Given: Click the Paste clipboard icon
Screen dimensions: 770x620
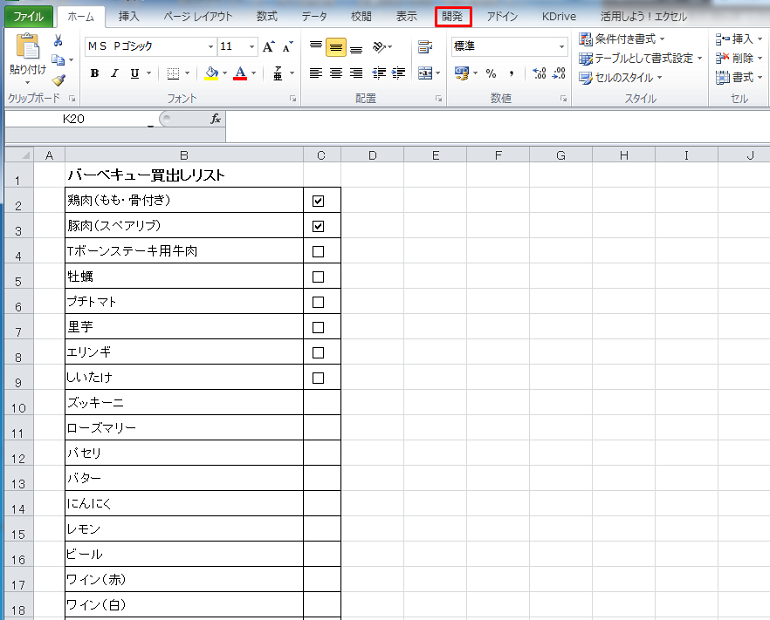Looking at the screenshot, I should point(26,50).
